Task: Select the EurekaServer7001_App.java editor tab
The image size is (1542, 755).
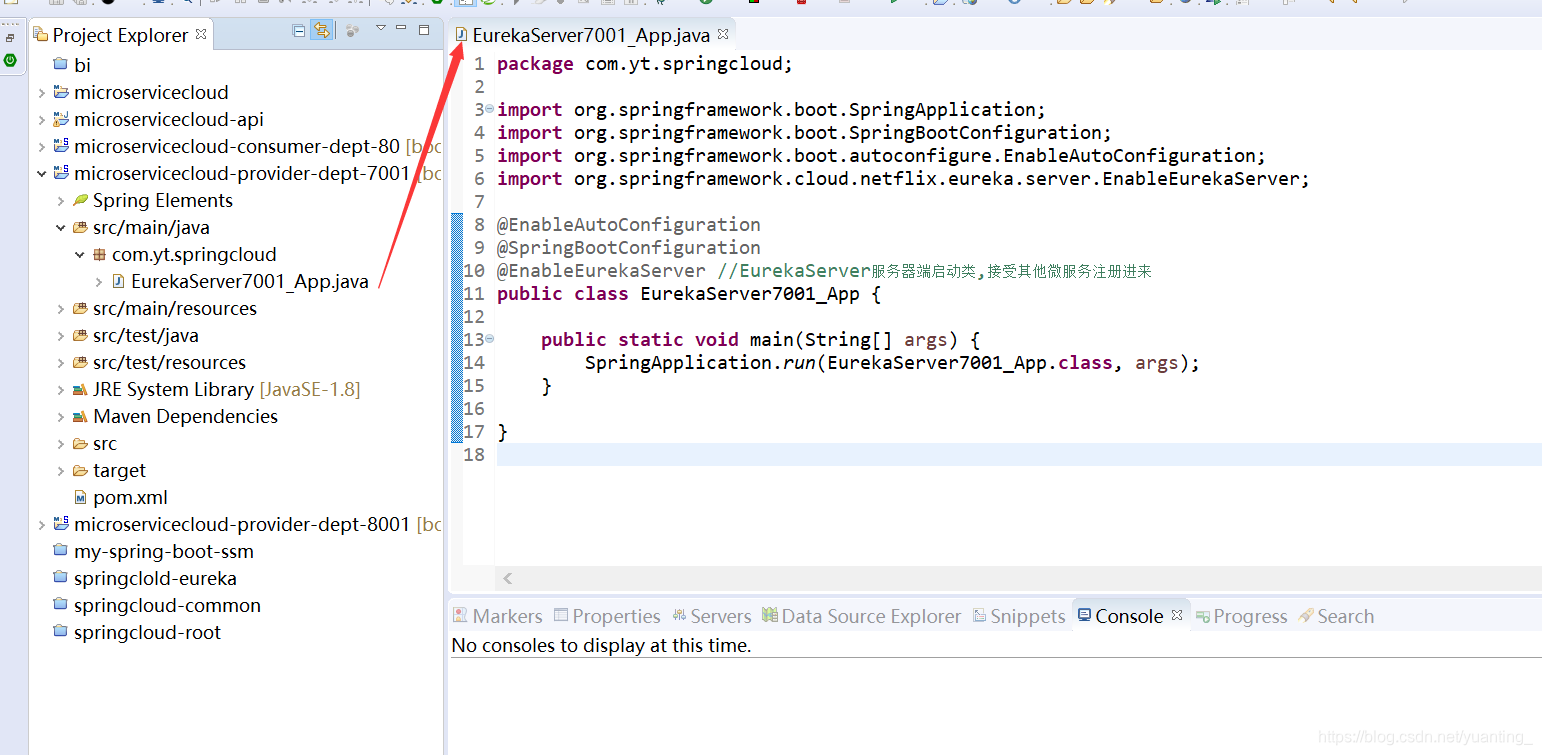Action: pos(591,35)
